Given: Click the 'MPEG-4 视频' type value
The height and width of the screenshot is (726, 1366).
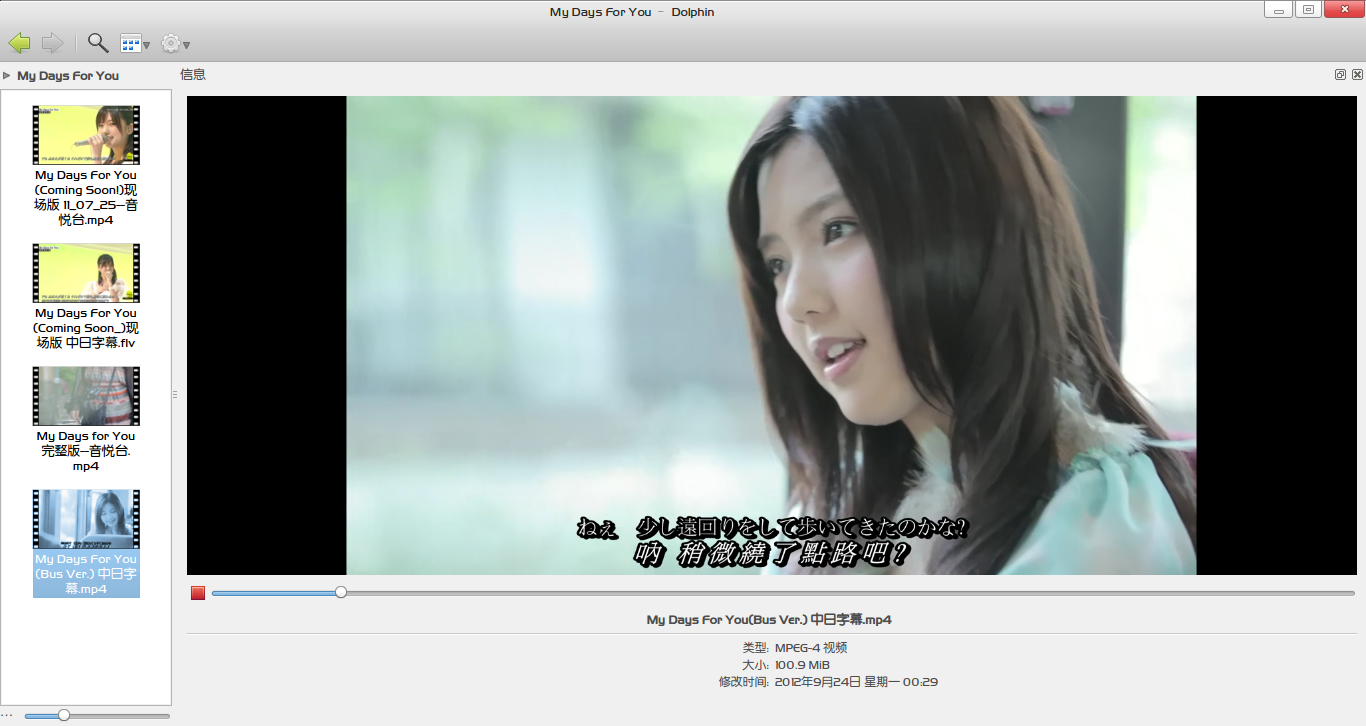Looking at the screenshot, I should pyautogui.click(x=811, y=648).
